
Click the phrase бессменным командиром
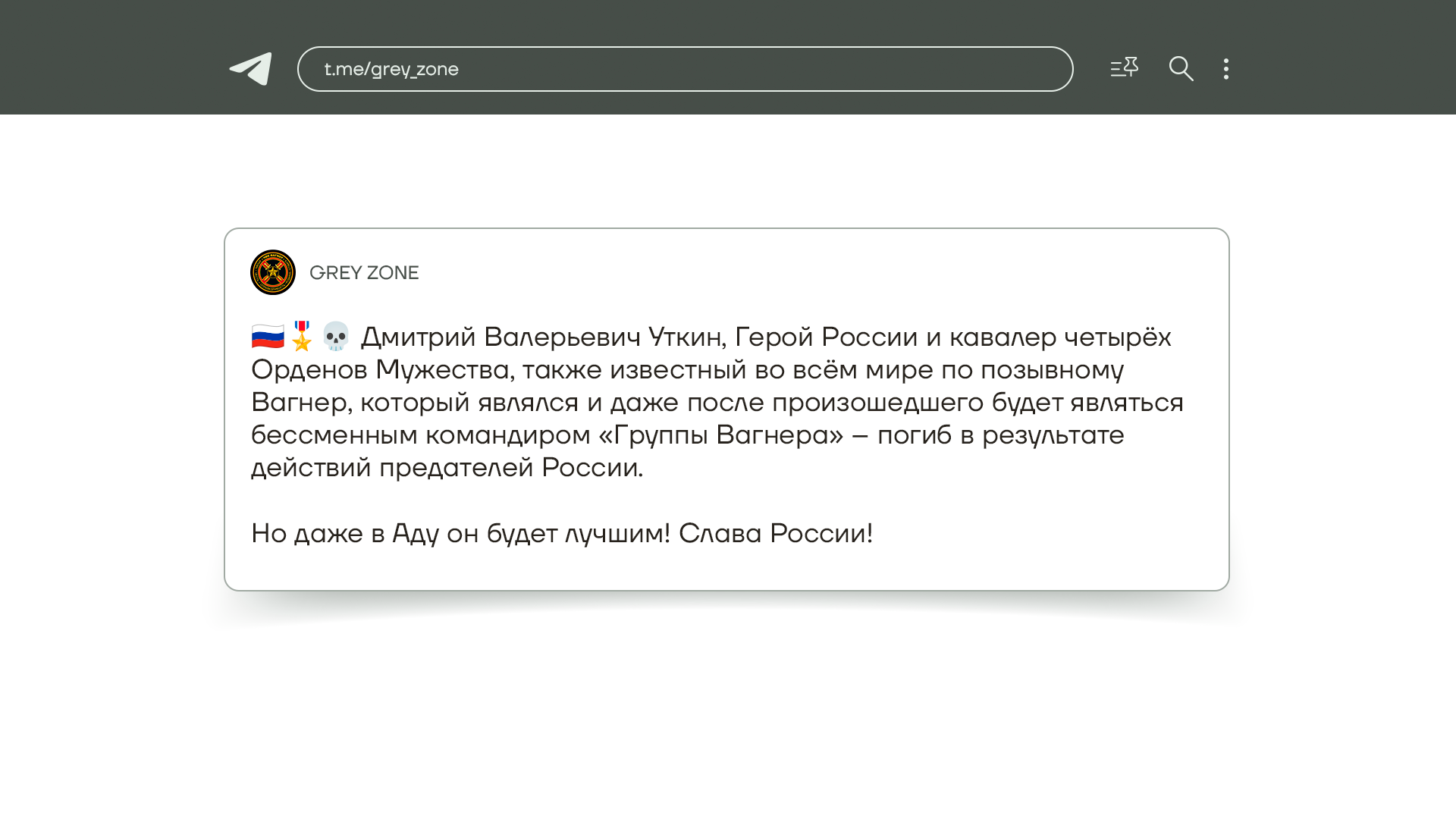[420, 435]
